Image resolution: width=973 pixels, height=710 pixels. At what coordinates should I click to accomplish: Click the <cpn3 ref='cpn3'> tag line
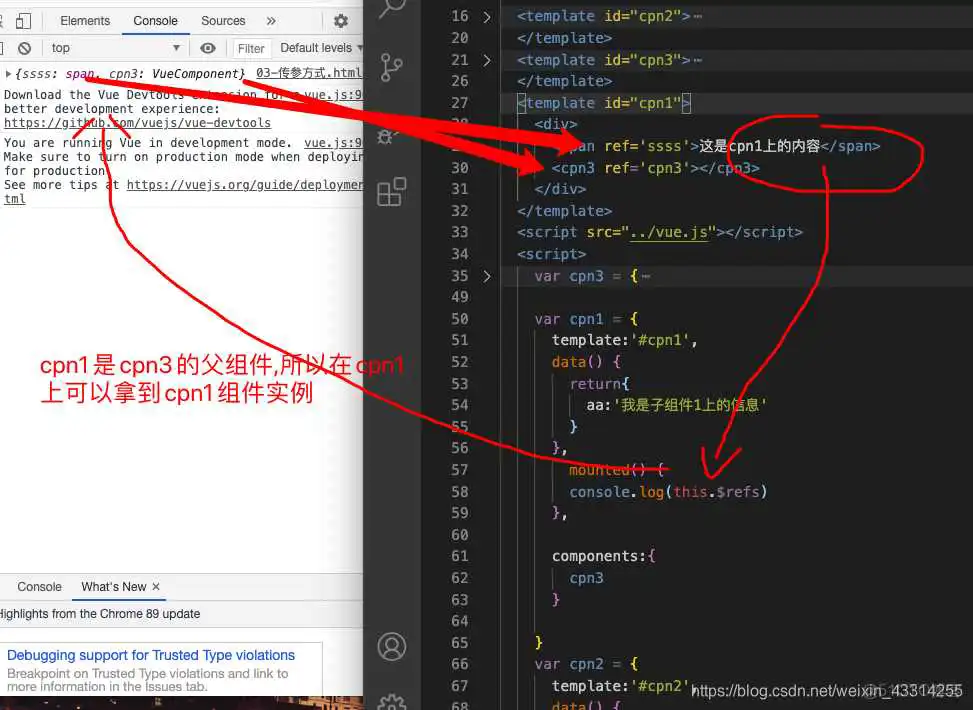click(655, 168)
